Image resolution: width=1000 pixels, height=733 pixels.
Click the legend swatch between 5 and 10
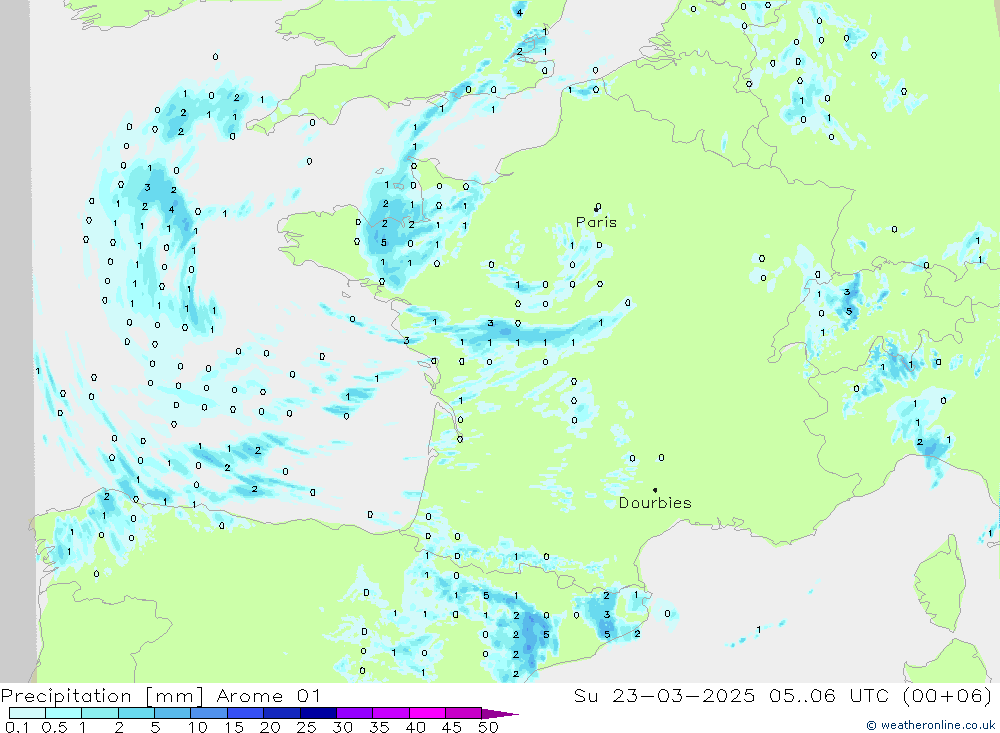point(172,713)
